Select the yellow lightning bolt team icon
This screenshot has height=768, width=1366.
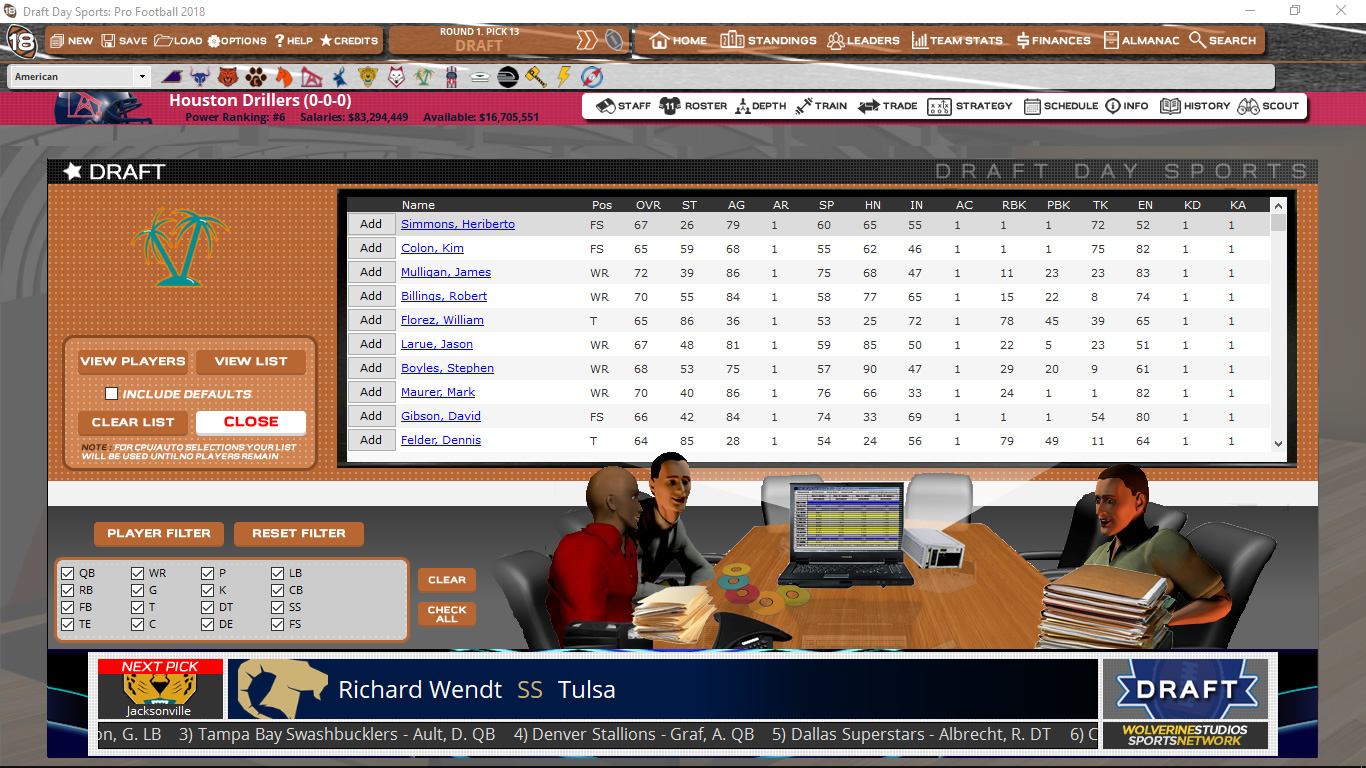tap(564, 77)
